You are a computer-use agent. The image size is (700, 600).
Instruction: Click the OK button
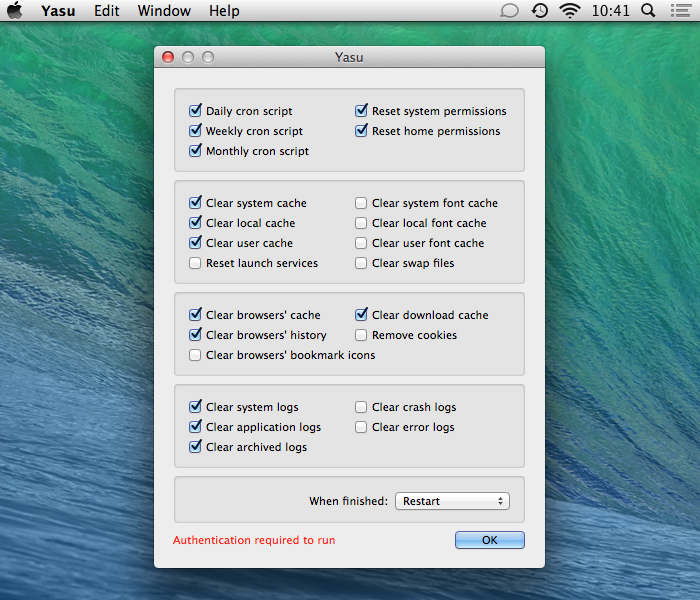tap(490, 540)
